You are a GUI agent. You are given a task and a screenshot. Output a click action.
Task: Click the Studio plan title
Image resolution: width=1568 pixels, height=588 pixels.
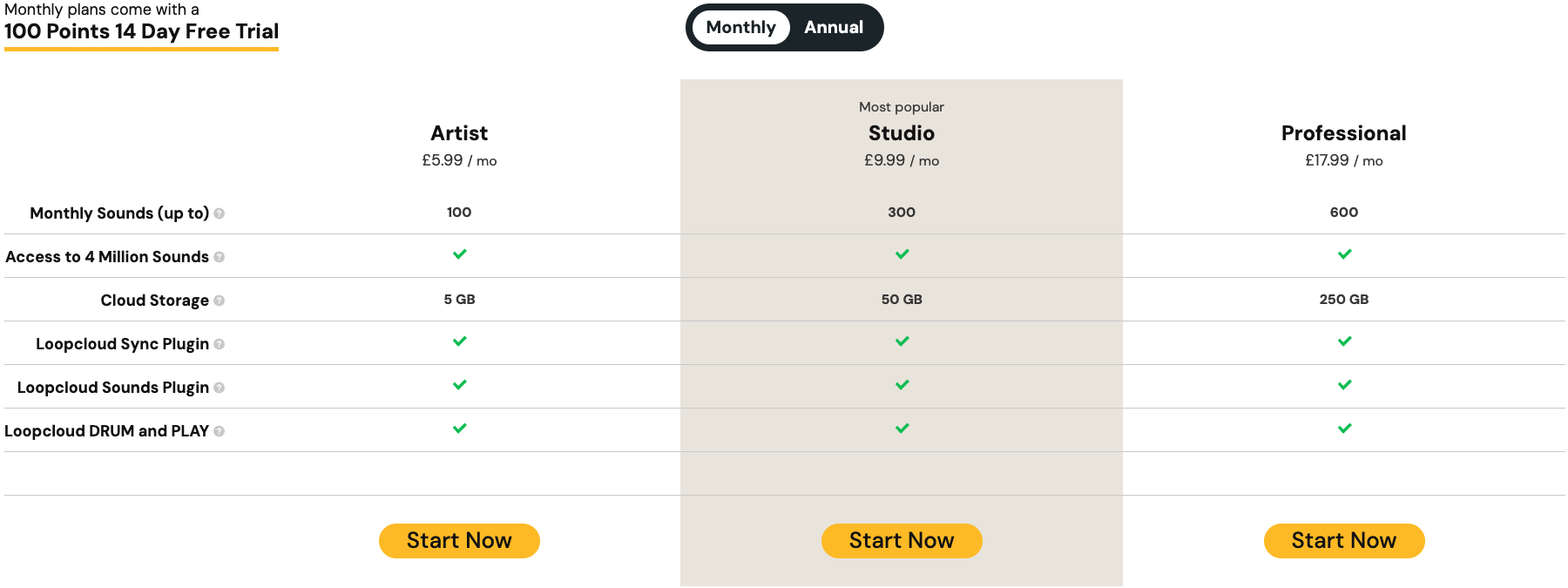coord(901,133)
